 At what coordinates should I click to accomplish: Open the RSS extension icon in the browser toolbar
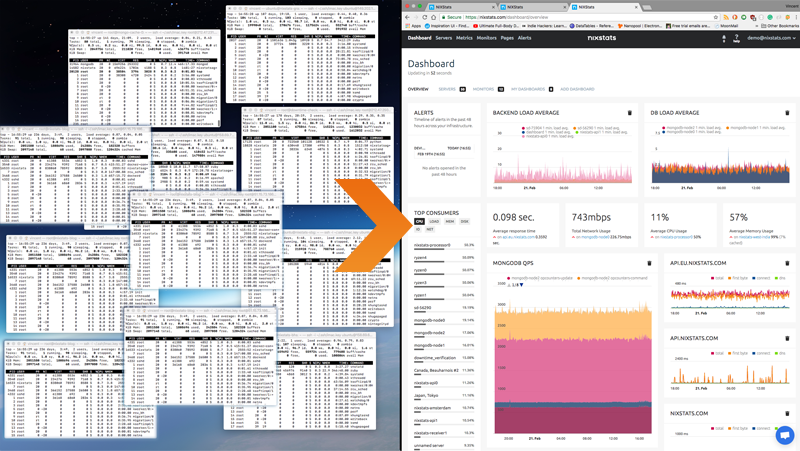[x=726, y=17]
